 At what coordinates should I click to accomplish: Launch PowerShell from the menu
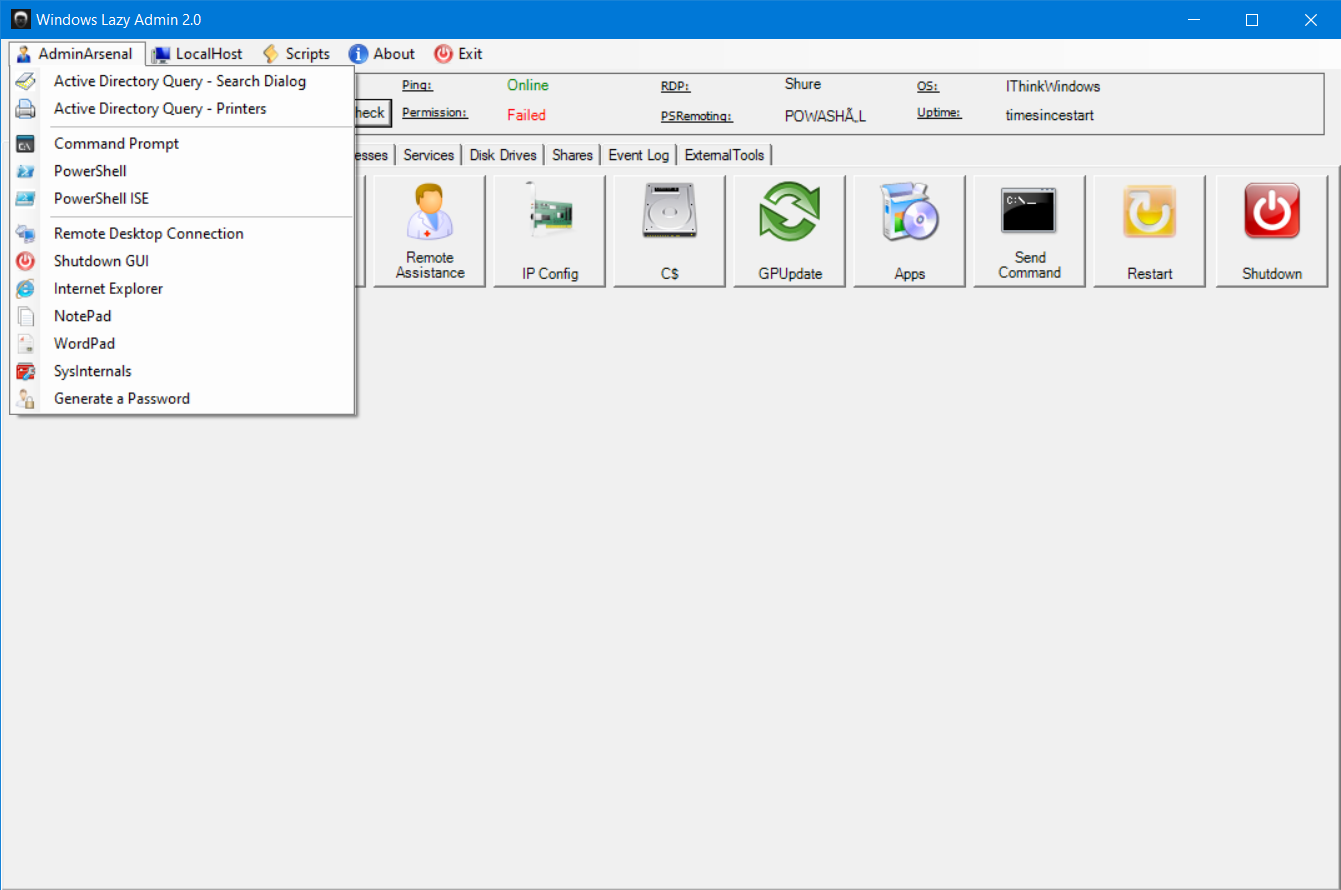[x=182, y=171]
